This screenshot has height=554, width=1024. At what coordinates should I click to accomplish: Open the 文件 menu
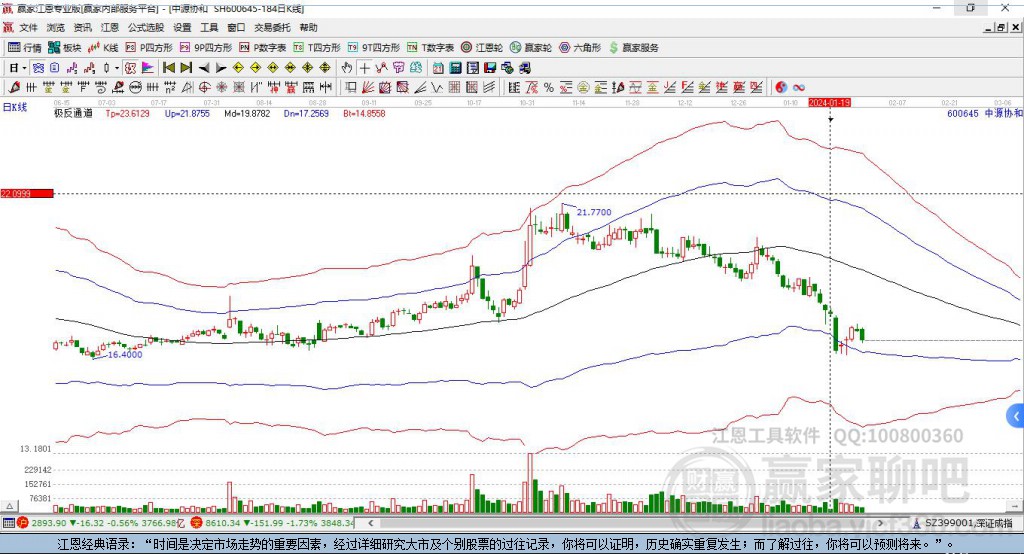28,27
